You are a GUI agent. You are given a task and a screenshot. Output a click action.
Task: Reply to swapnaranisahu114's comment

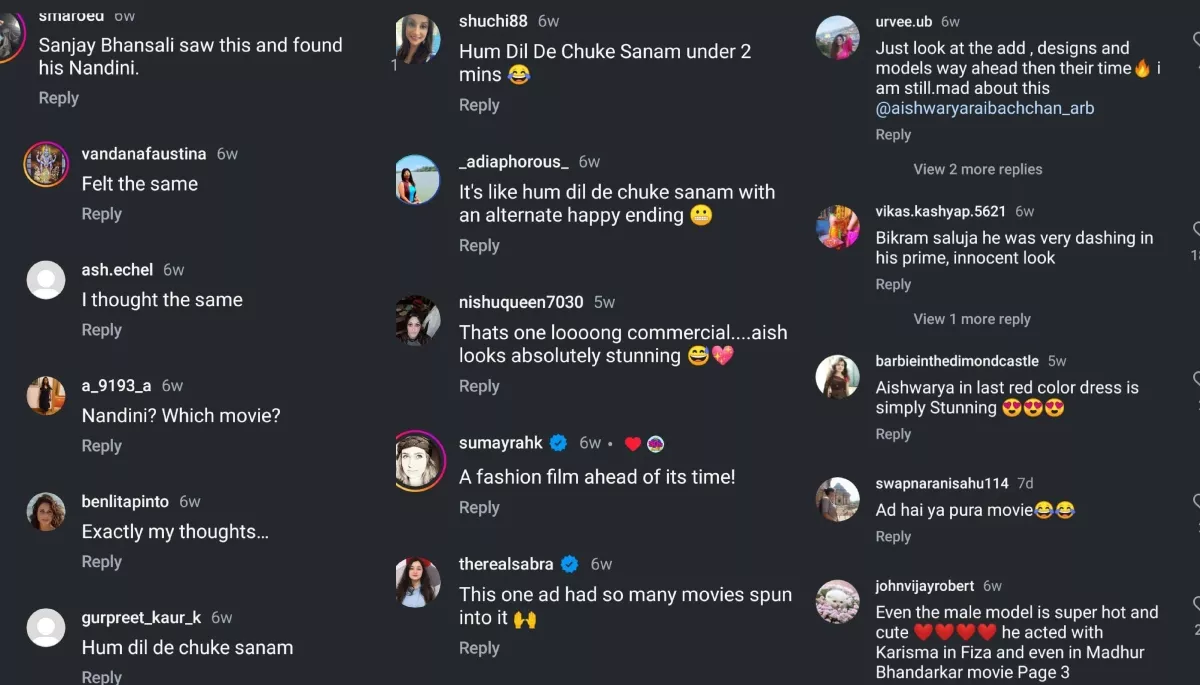pyautogui.click(x=893, y=537)
